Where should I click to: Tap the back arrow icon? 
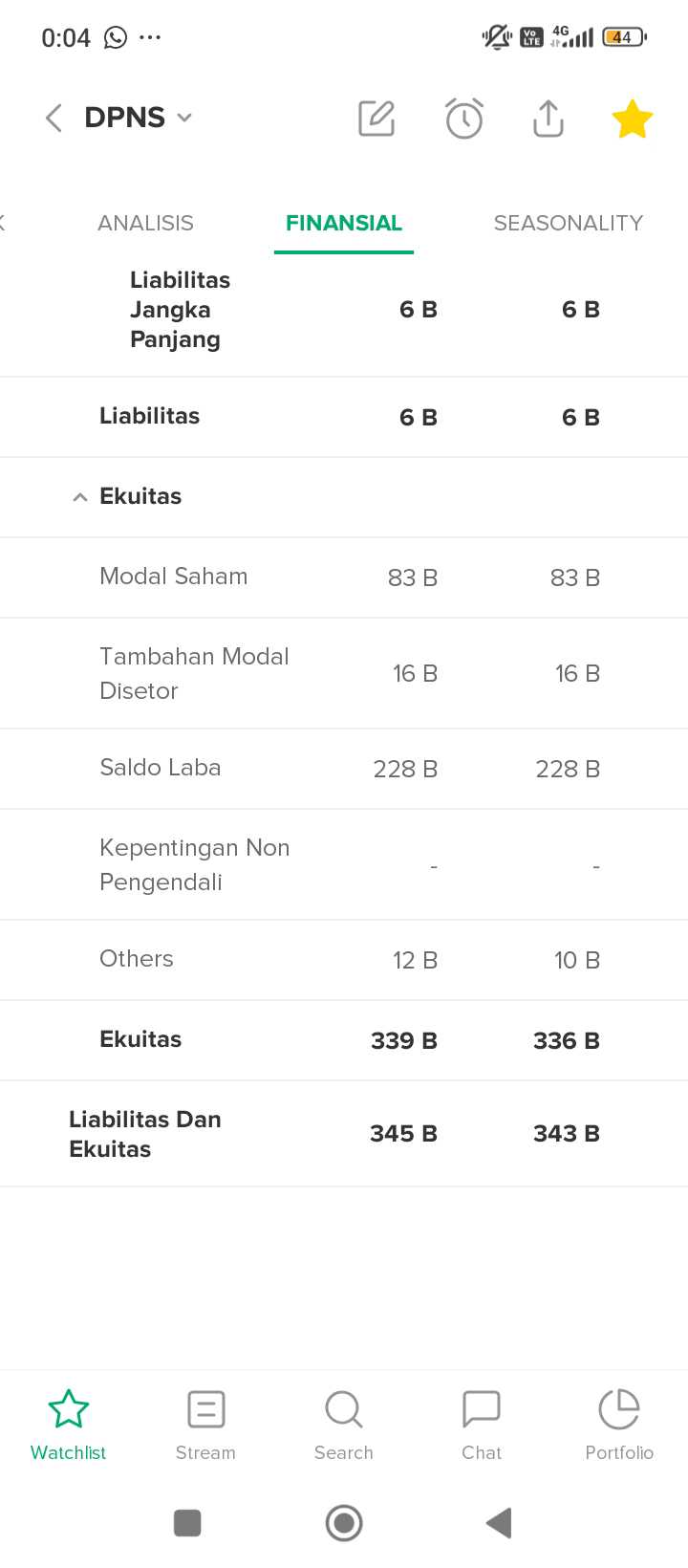click(54, 118)
